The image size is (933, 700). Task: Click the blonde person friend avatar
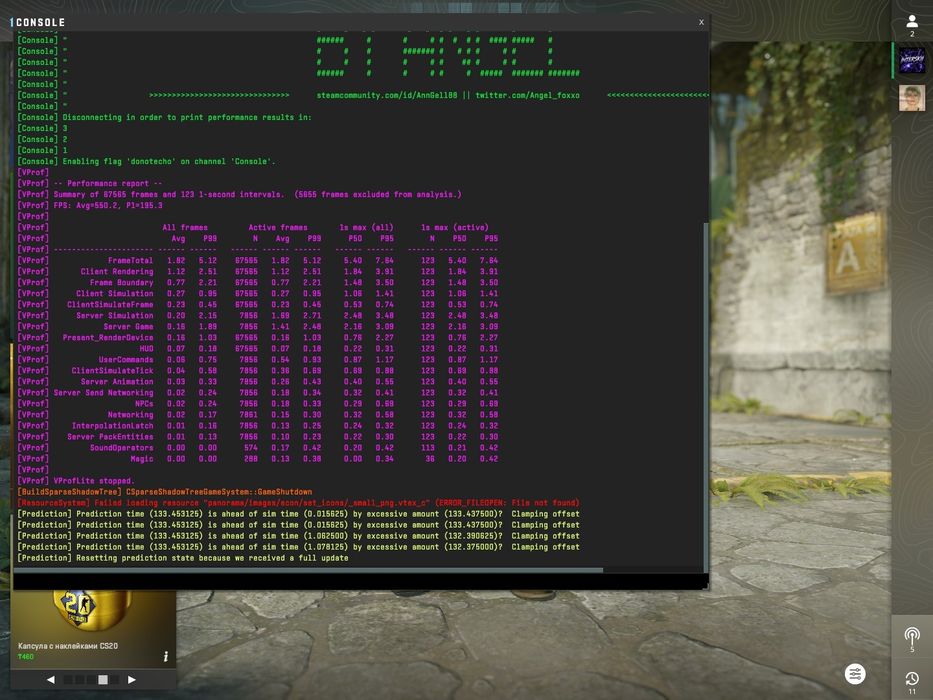pyautogui.click(x=912, y=98)
